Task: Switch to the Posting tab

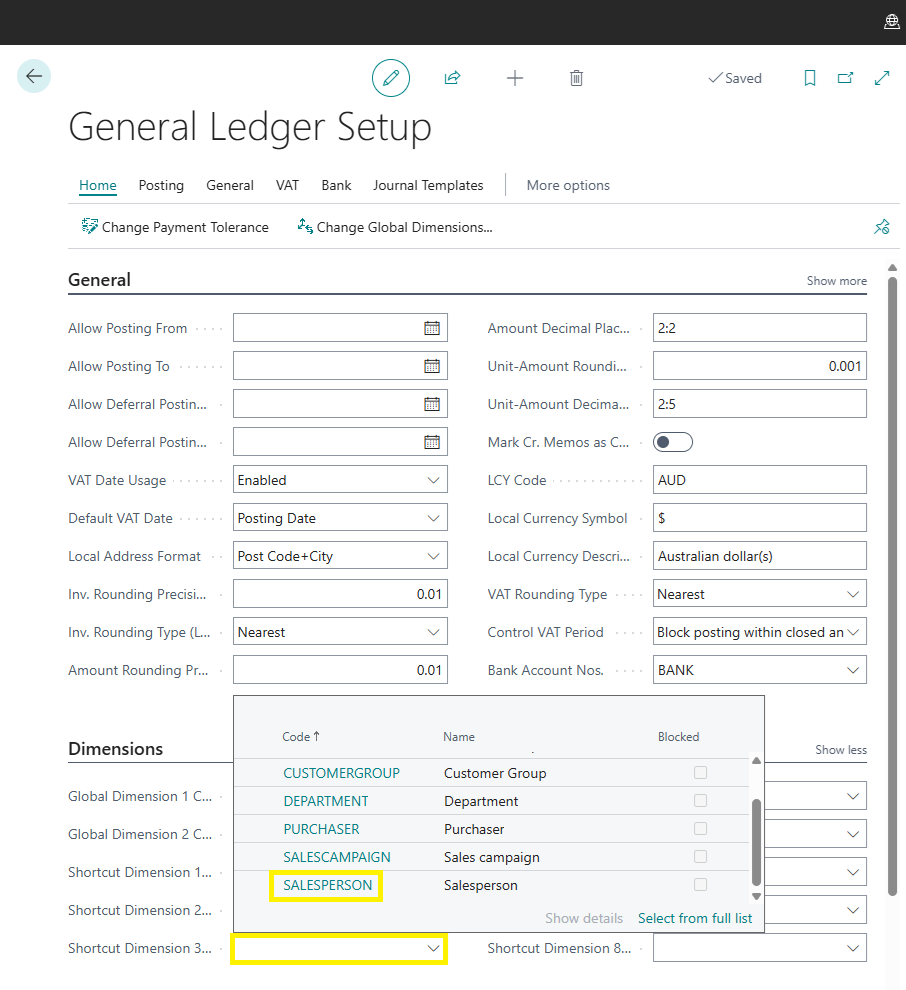Action: (x=161, y=185)
